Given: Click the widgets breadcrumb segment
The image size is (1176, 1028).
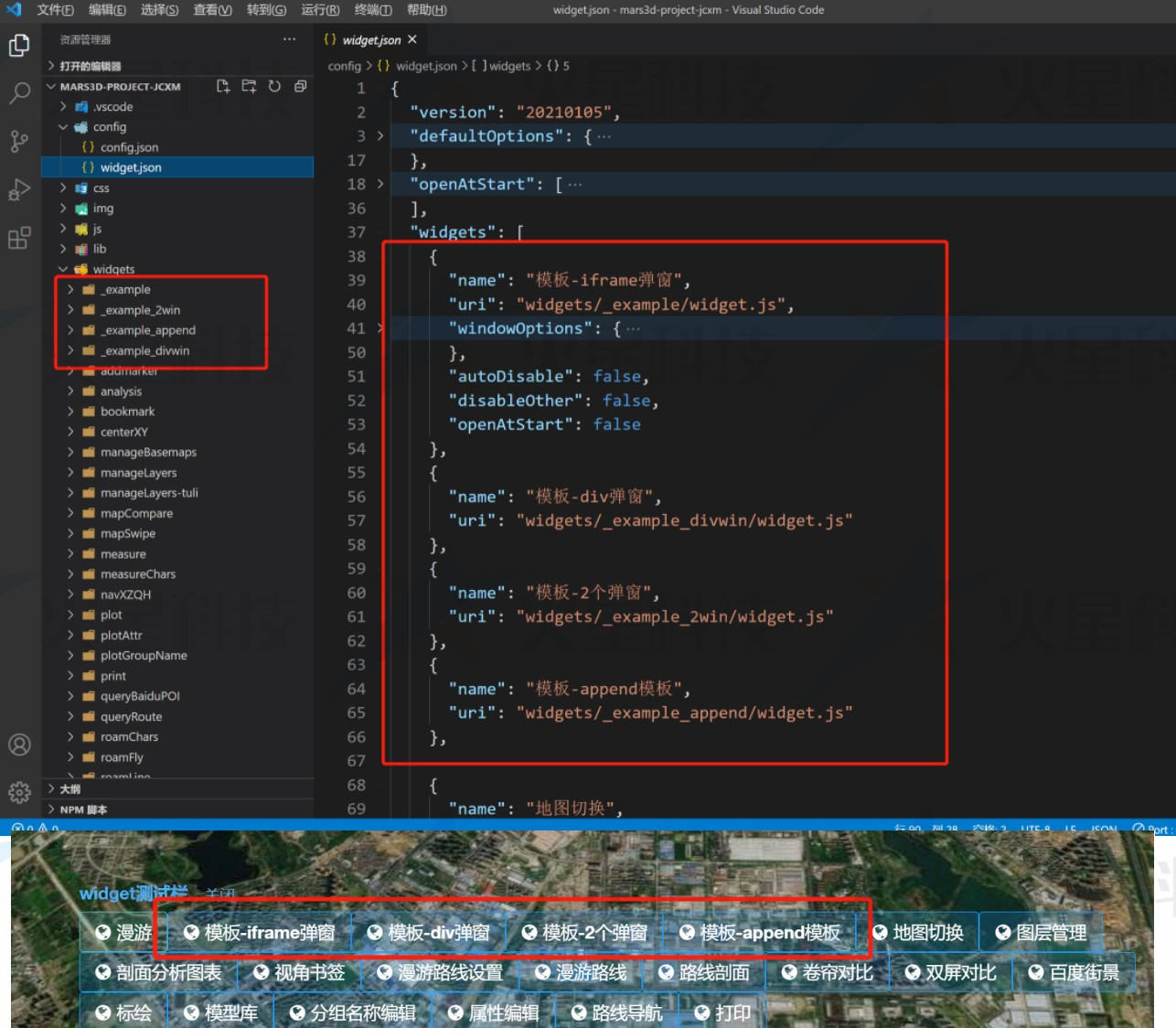Looking at the screenshot, I should point(509,66).
